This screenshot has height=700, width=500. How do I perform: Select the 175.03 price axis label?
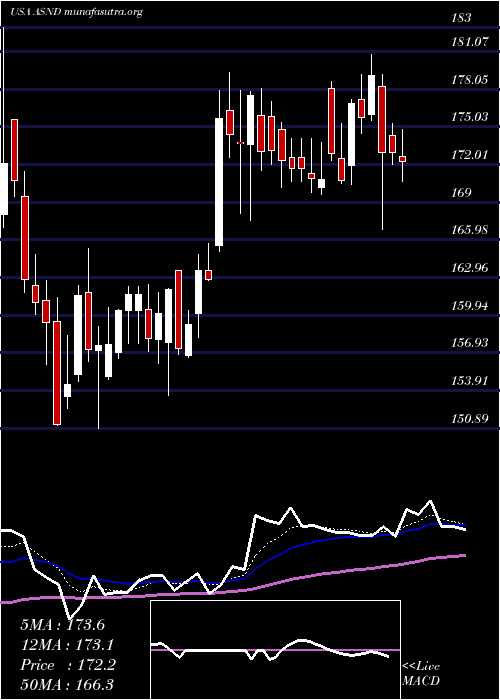[469, 117]
